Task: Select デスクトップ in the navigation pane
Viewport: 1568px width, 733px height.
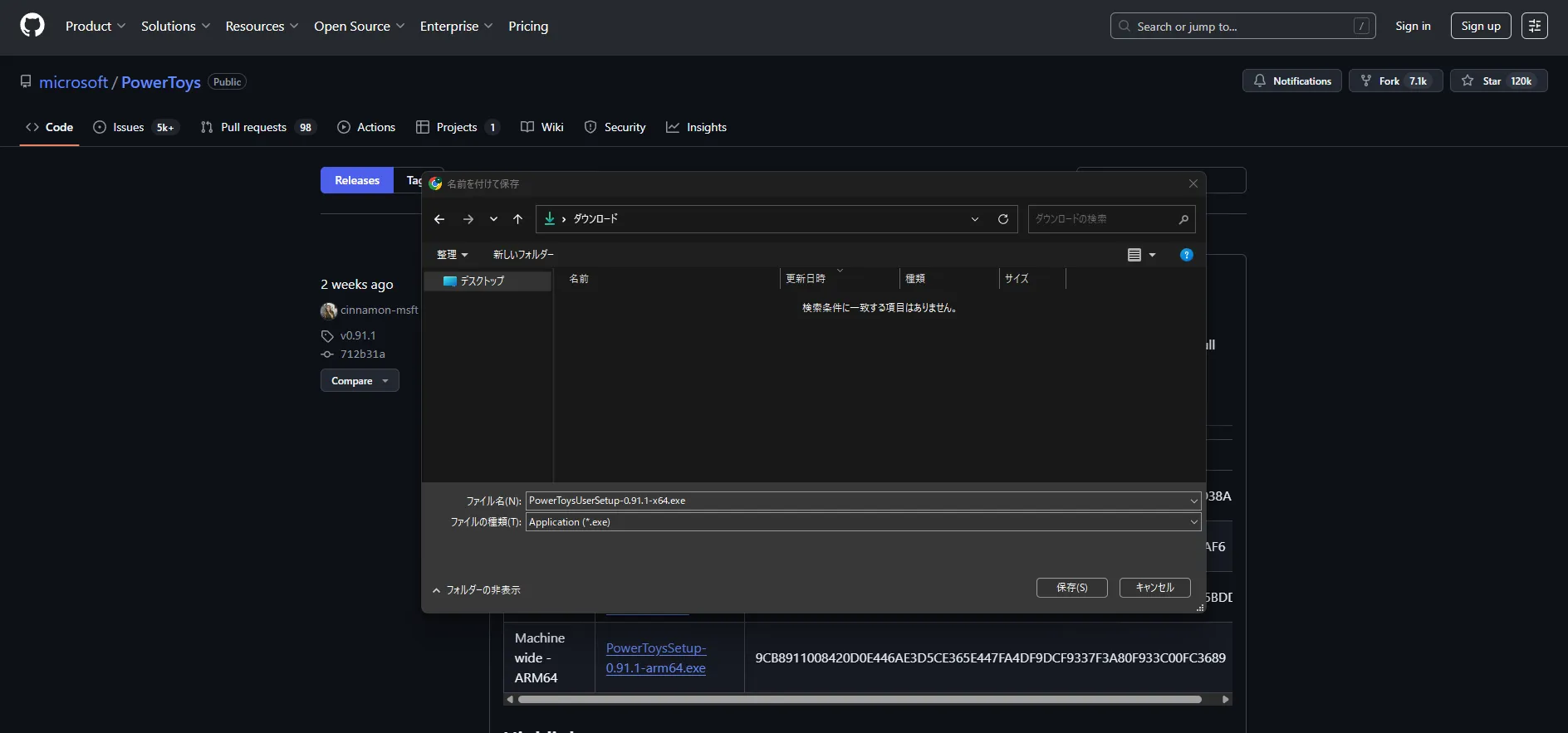Action: tap(487, 281)
